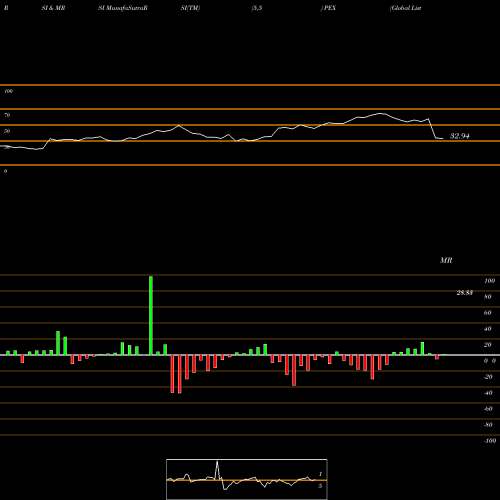Click the MR axis label -60
The image size is (500, 500).
click(x=488, y=409)
